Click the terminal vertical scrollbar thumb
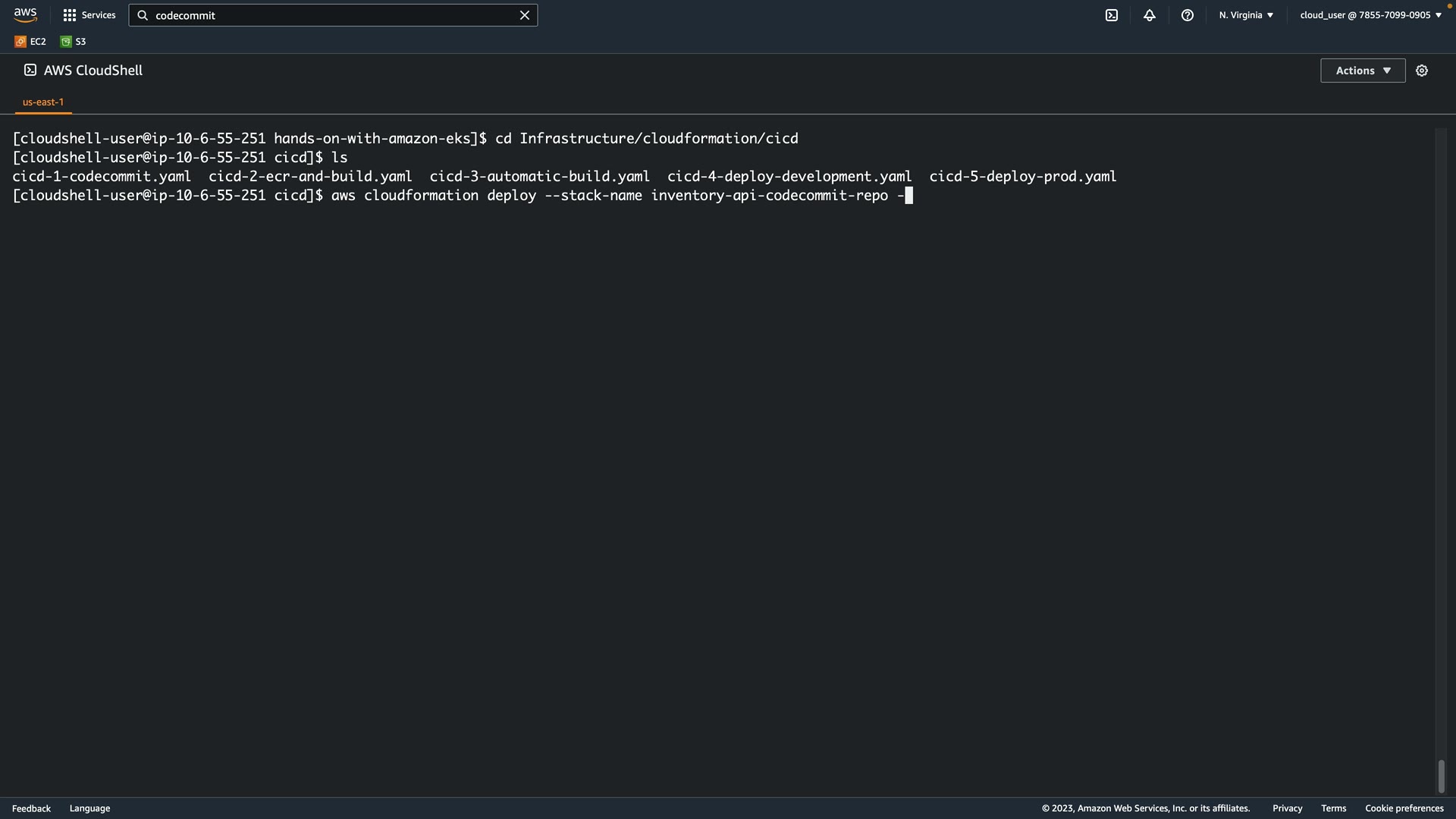 point(1441,777)
